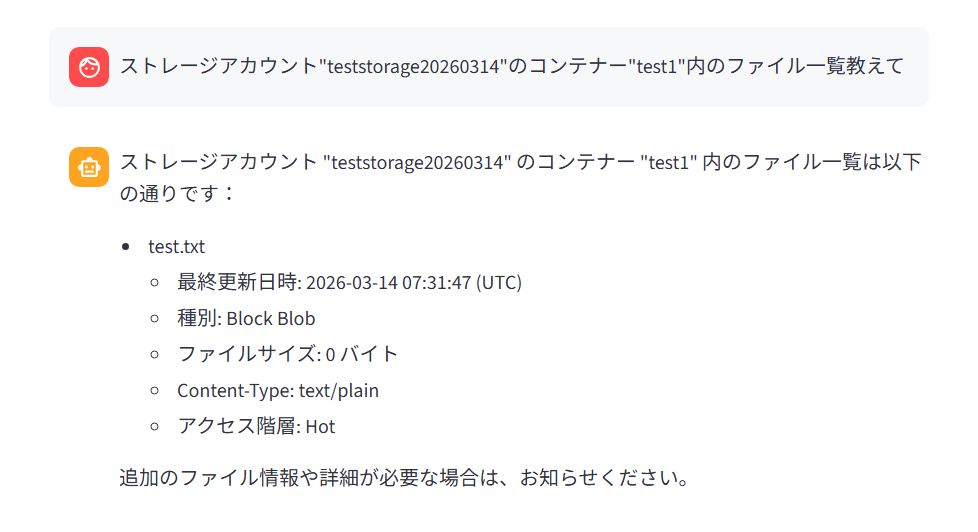Click the Content-Type label
This screenshot has height=532, width=978.
235,390
